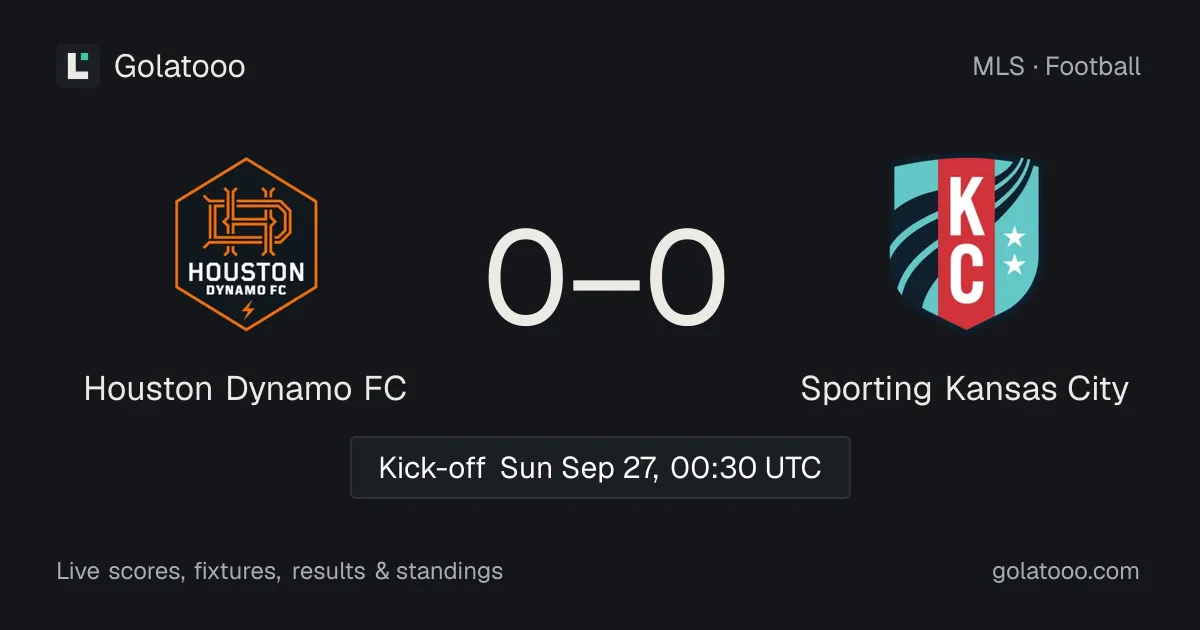
Task: Select the Houston Dynamo FC team name
Action: [245, 388]
